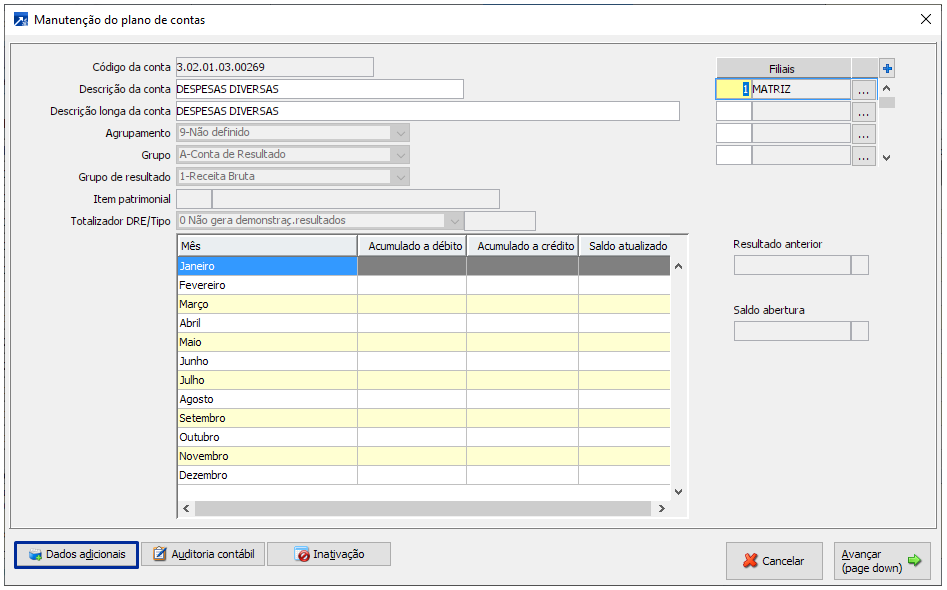The image size is (947, 590).
Task: Click the Item patrimonial code field
Action: (194, 199)
